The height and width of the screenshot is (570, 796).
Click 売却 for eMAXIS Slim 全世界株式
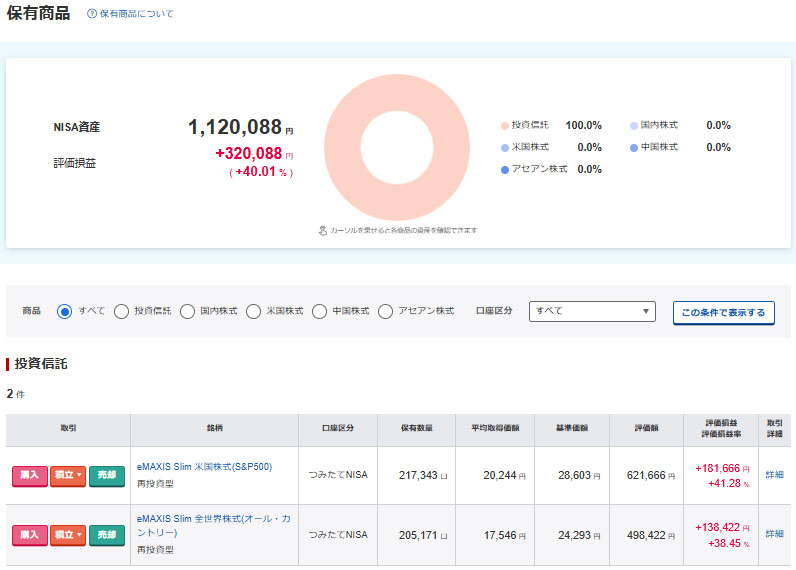(x=107, y=535)
